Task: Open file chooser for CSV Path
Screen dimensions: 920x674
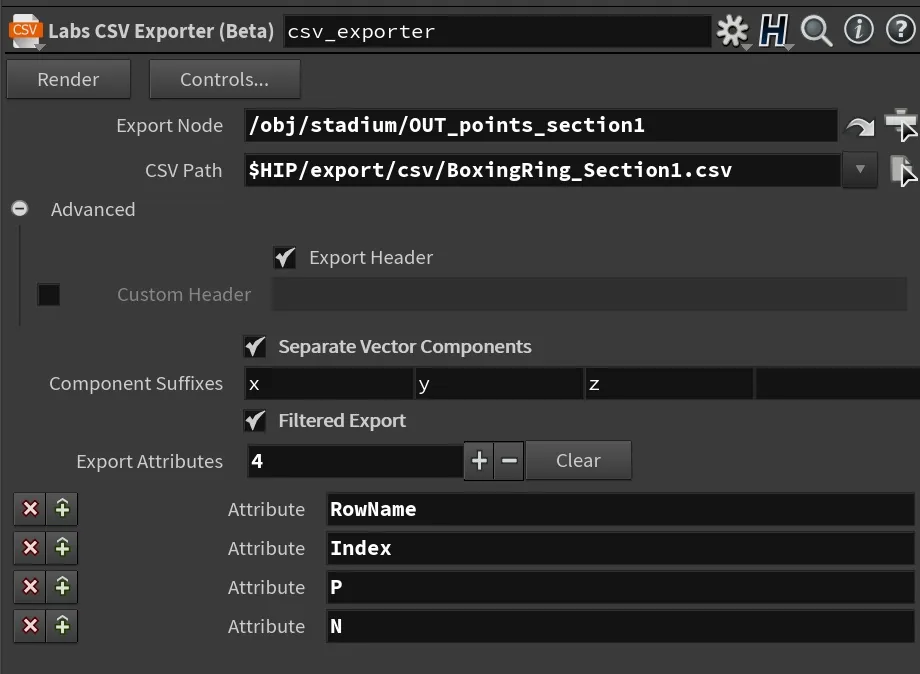Action: 902,171
